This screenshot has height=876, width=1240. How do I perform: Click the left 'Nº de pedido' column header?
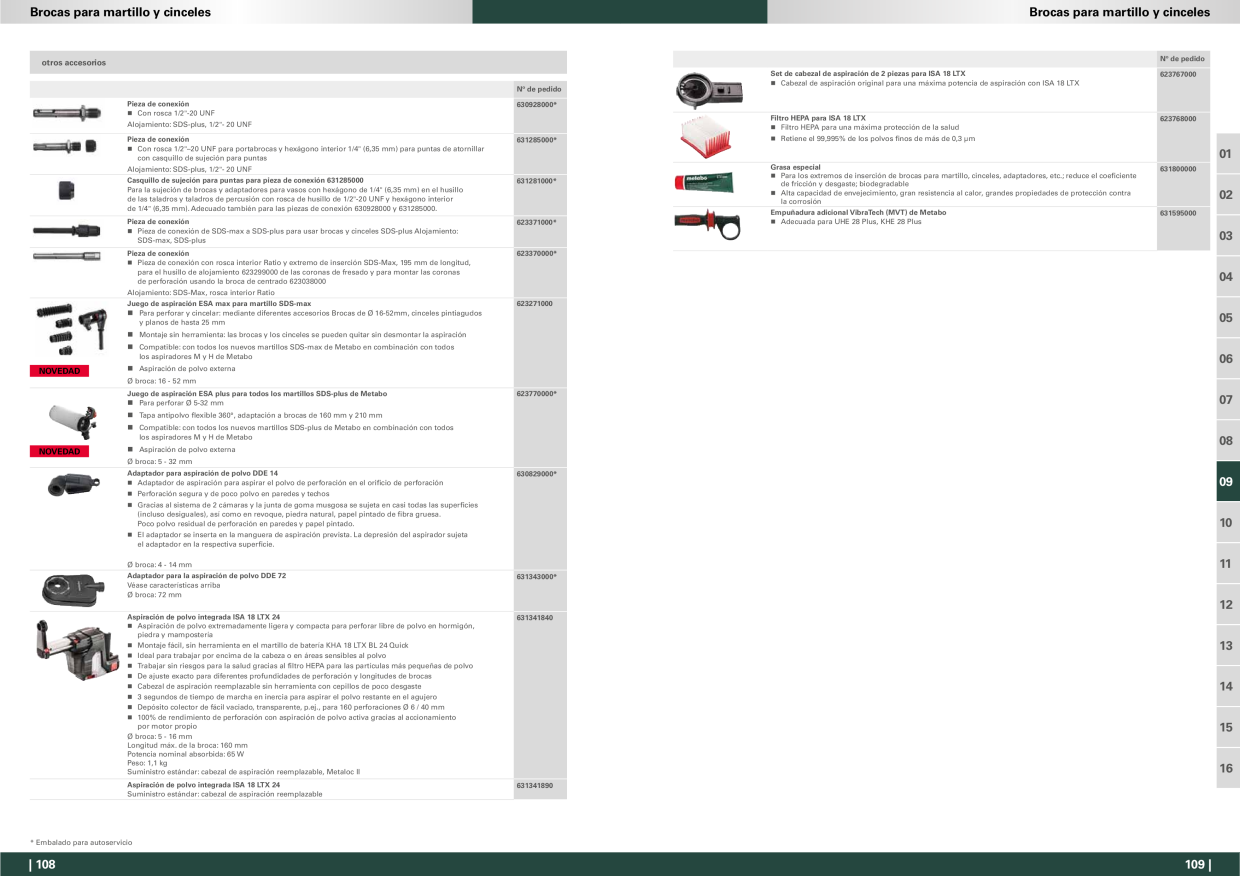click(539, 89)
